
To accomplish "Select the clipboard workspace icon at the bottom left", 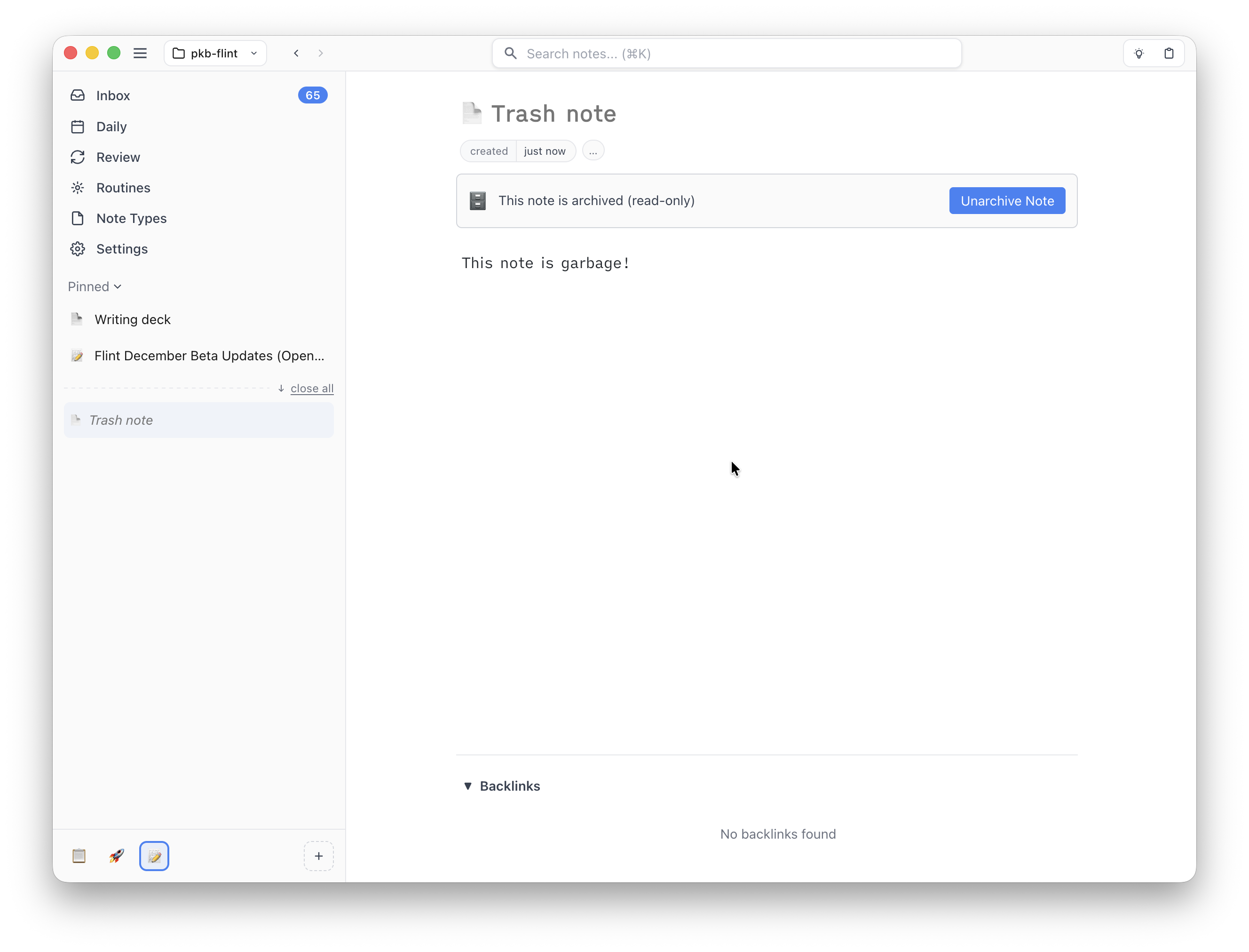I will click(79, 856).
